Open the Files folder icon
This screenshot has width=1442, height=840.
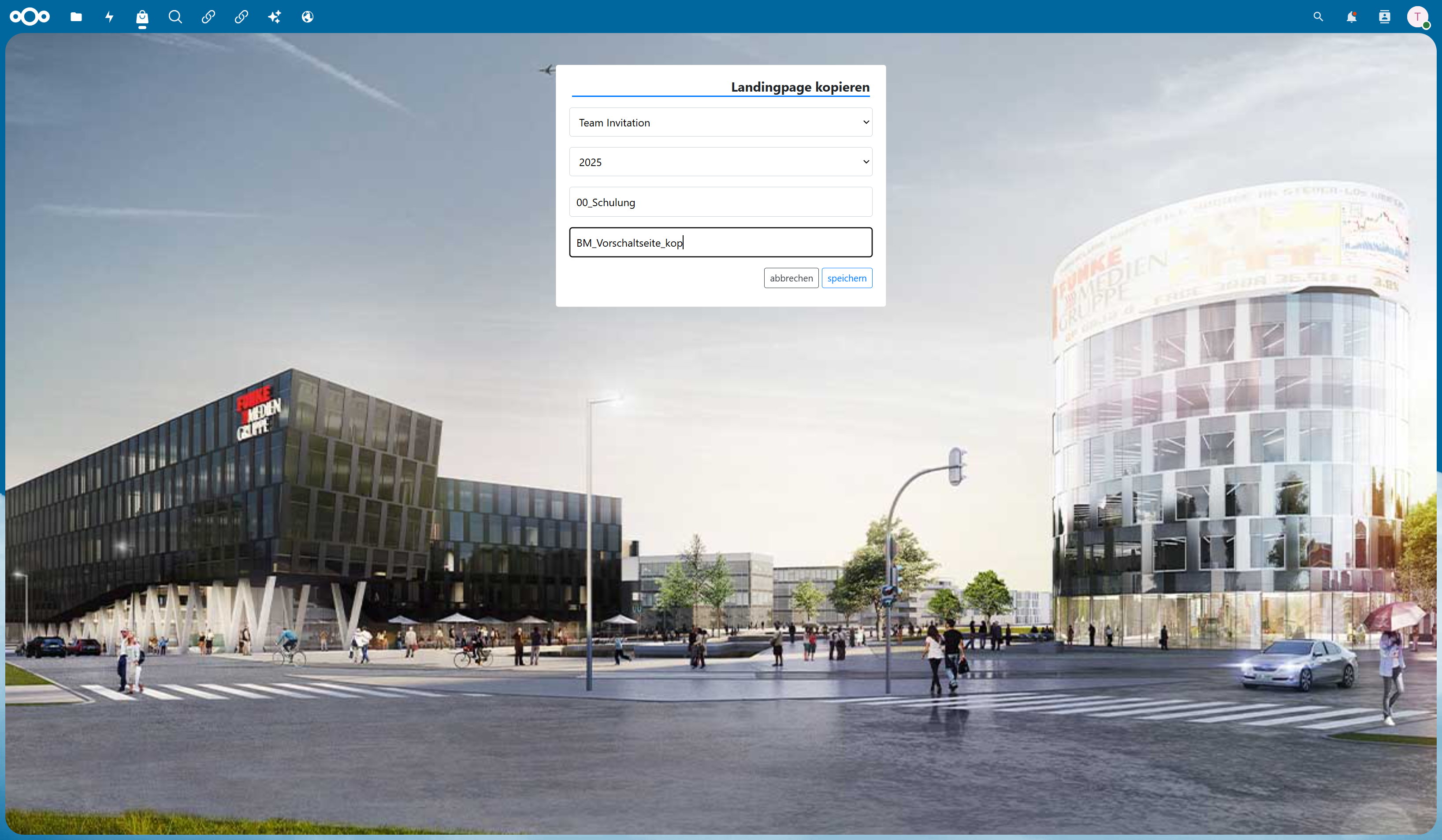[x=76, y=17]
